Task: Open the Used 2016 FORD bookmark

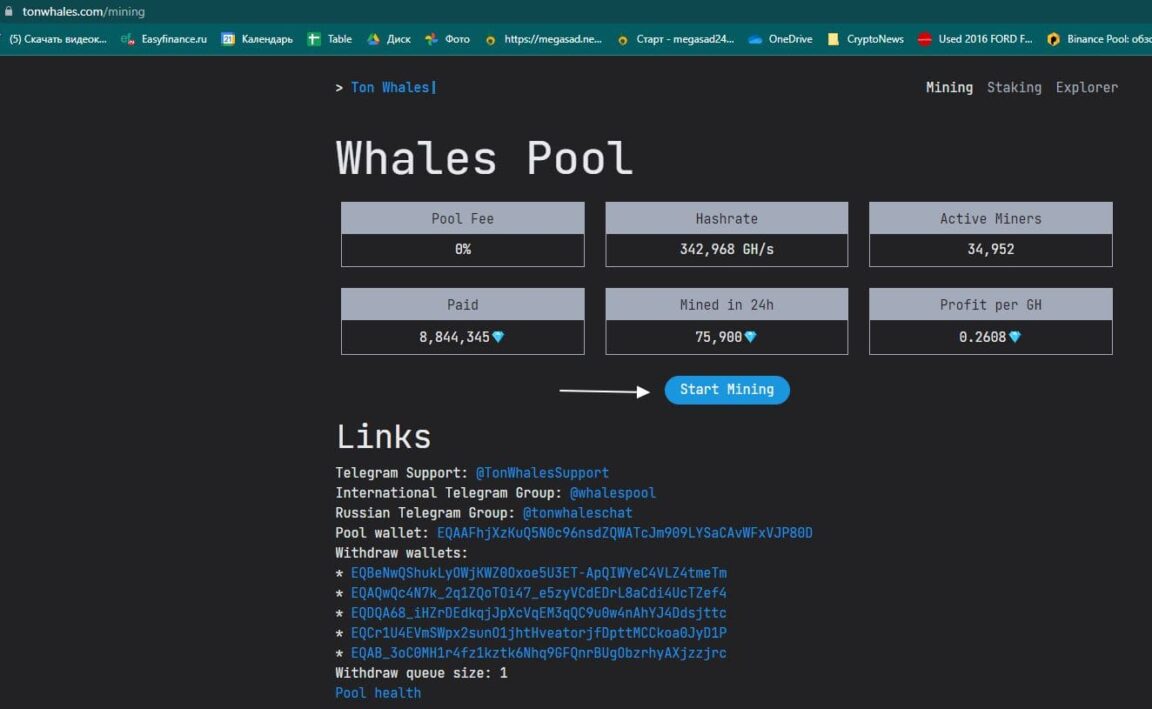Action: 975,39
